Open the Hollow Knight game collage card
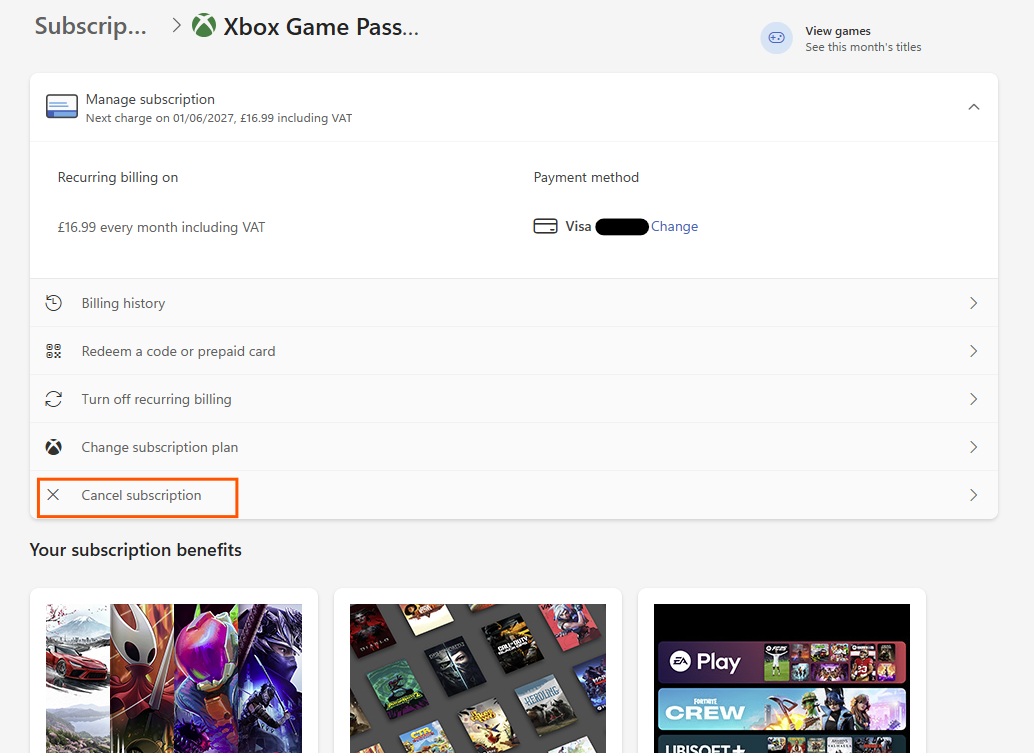The width and height of the screenshot is (1034, 753). [174, 671]
